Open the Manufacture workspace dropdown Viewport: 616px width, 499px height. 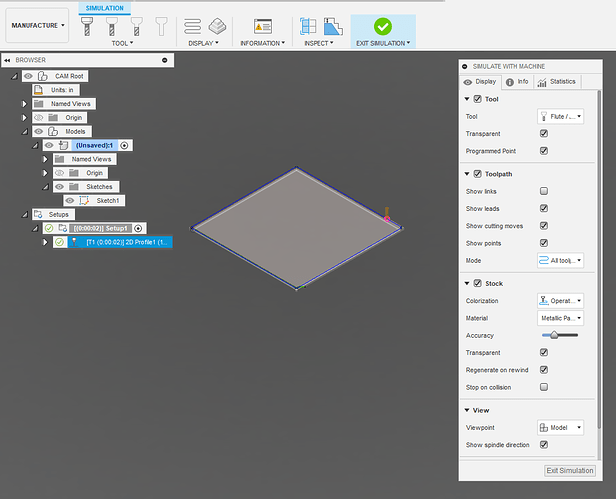[x=37, y=26]
